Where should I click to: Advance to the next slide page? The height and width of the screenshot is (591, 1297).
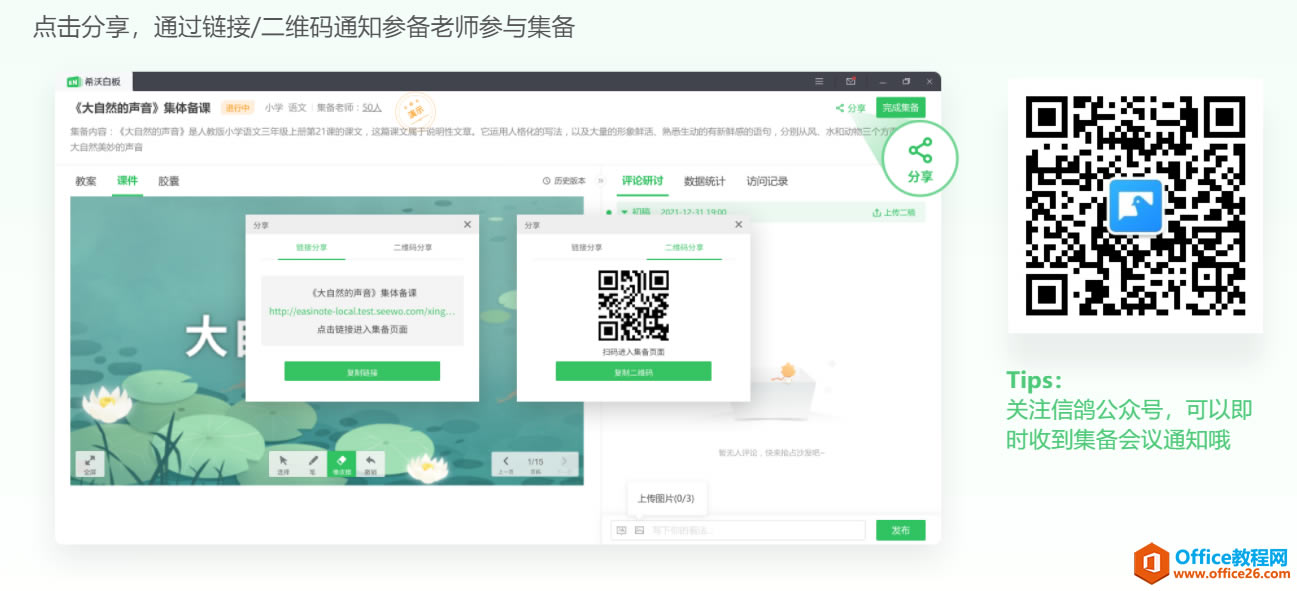[x=564, y=464]
